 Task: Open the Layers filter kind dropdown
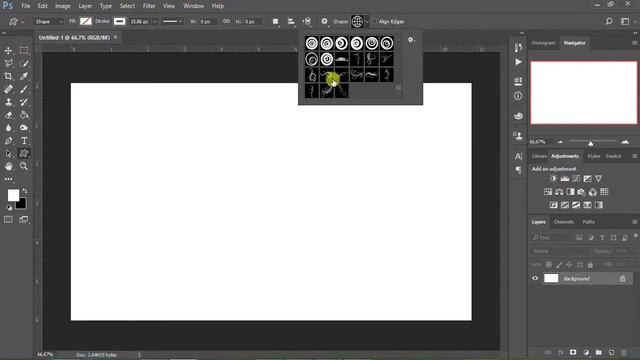coord(551,237)
